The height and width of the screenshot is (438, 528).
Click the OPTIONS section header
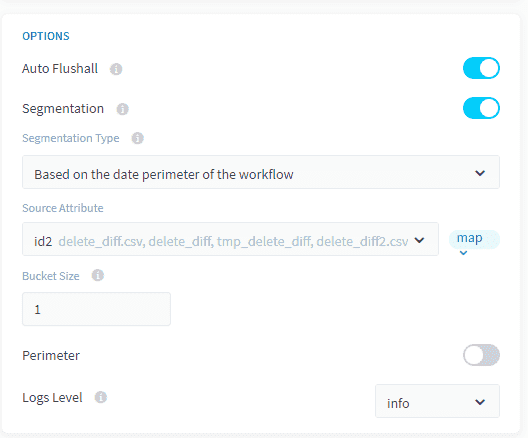pos(46,36)
